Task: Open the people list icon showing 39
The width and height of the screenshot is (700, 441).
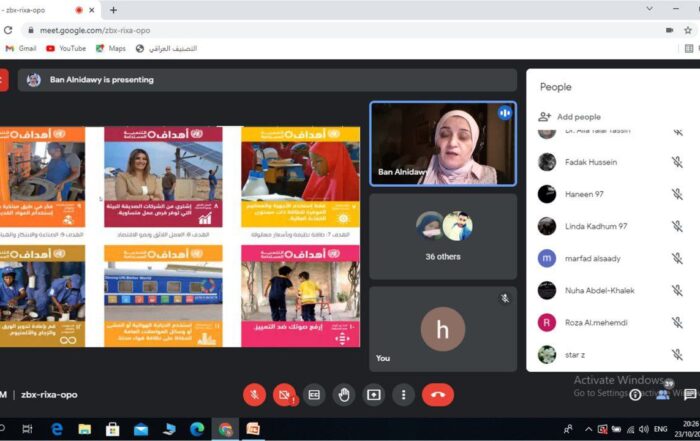Action: click(662, 394)
